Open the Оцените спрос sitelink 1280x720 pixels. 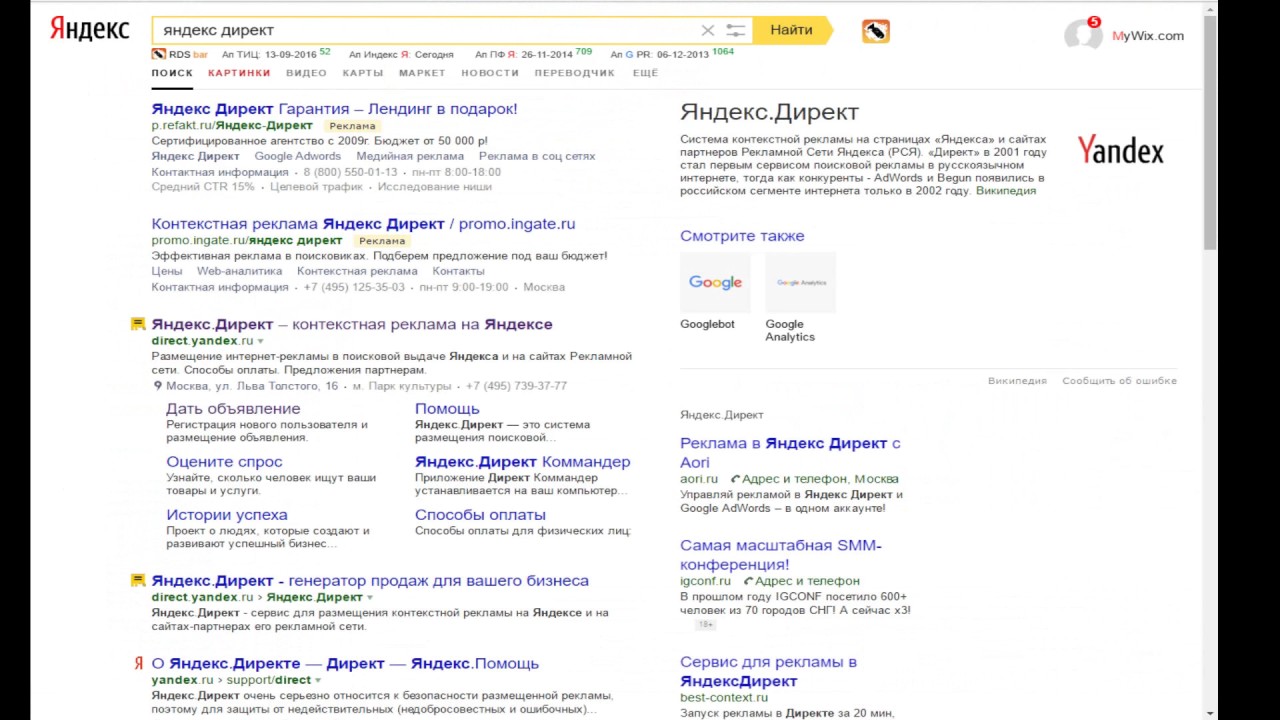pyautogui.click(x=224, y=461)
